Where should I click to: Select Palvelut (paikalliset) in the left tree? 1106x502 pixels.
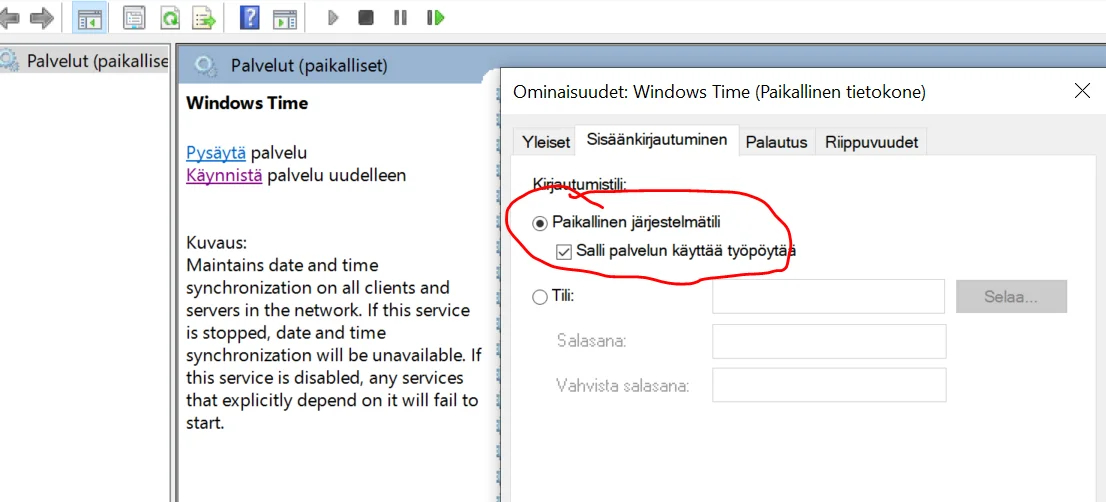(96, 61)
